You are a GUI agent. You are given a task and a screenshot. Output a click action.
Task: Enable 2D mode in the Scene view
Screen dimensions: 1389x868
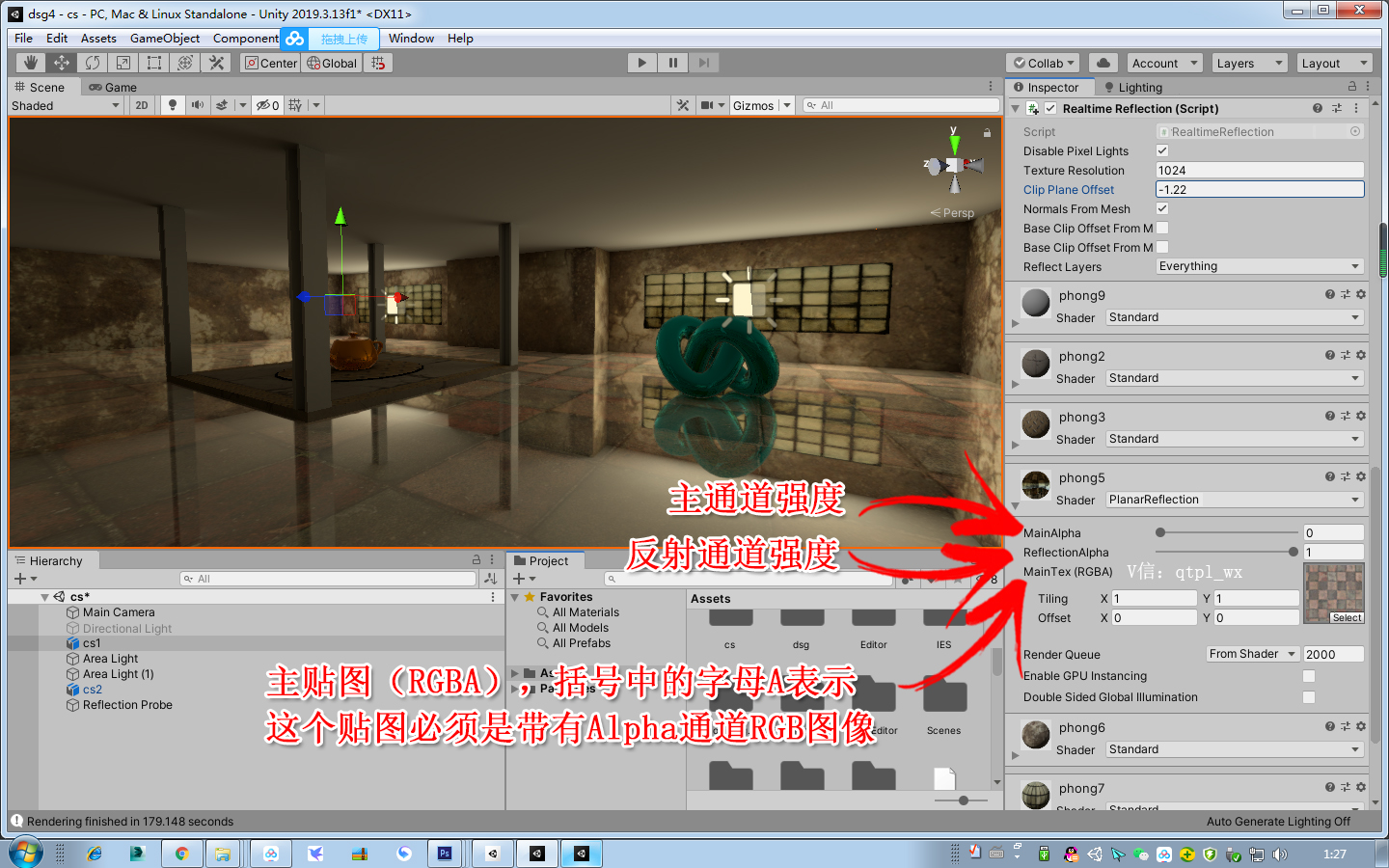pos(141,105)
